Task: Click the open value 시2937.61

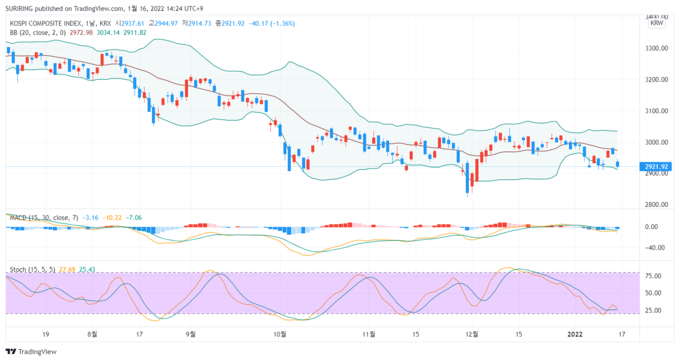Action: click(129, 23)
